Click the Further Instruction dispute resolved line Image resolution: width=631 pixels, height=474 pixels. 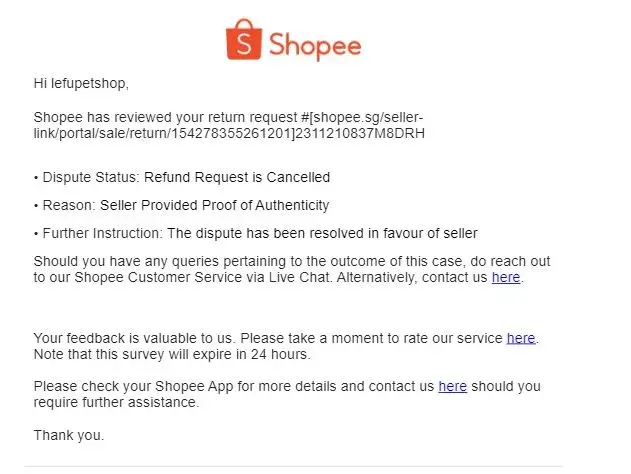click(255, 233)
